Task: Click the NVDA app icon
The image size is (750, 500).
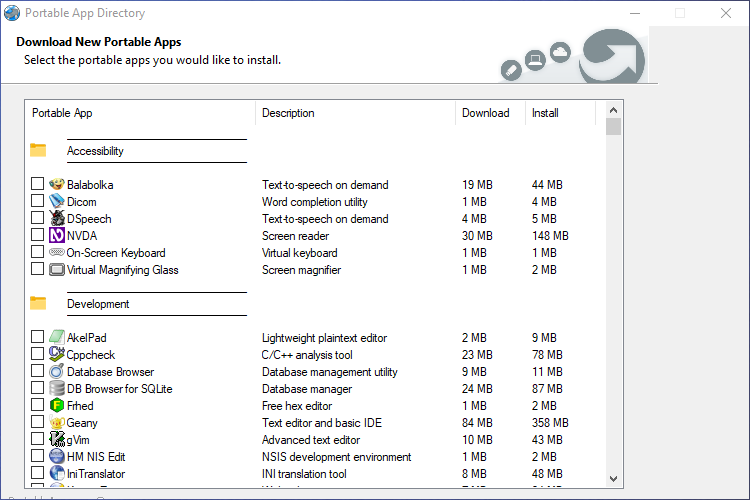Action: (57, 236)
